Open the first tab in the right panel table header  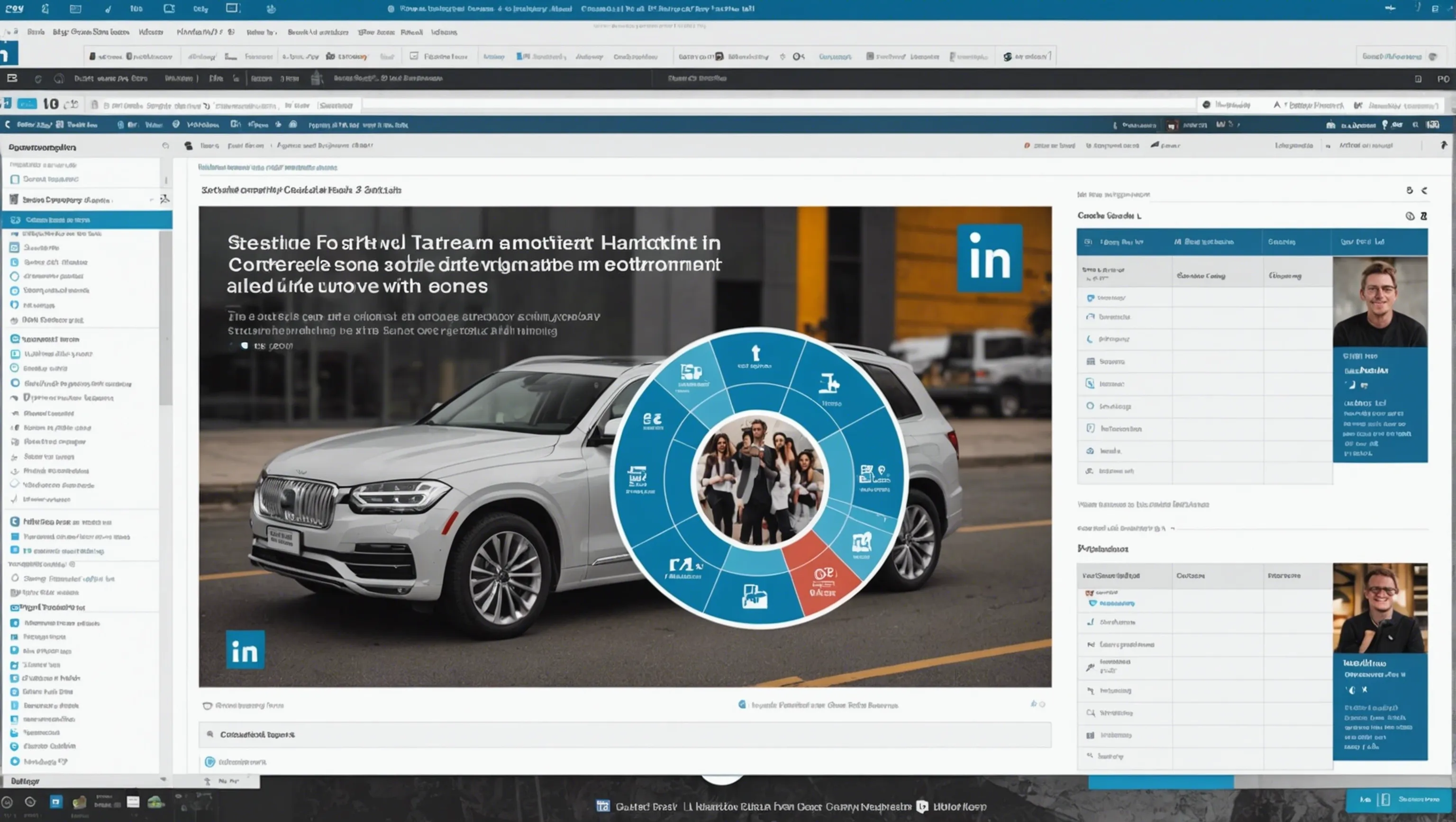point(1124,242)
